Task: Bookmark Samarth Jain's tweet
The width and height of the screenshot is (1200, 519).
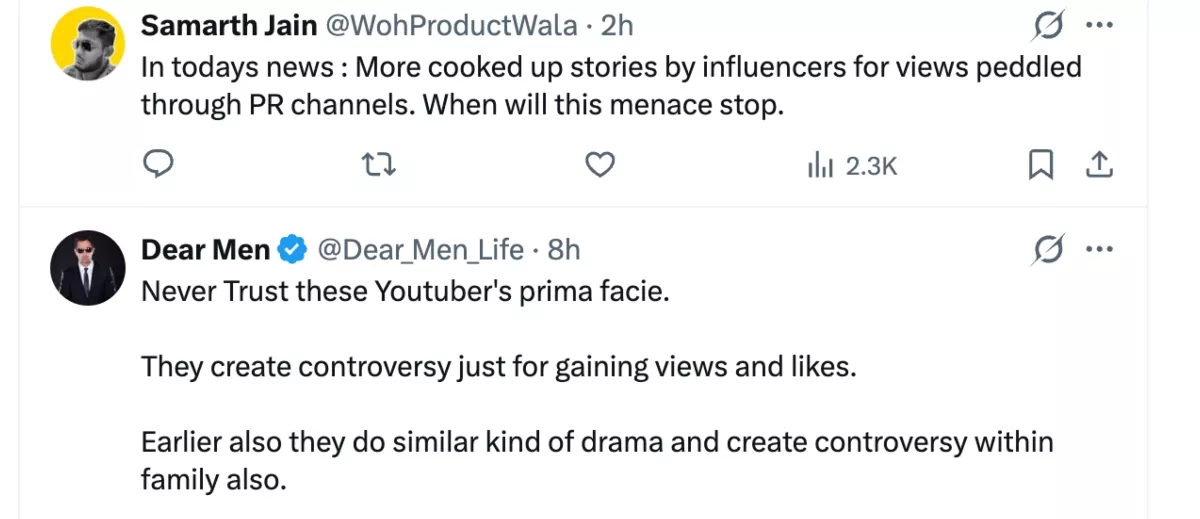Action: click(x=1041, y=164)
